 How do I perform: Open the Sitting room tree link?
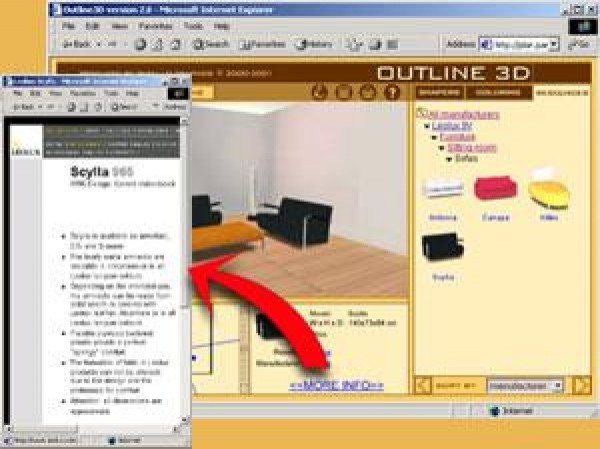(x=472, y=147)
